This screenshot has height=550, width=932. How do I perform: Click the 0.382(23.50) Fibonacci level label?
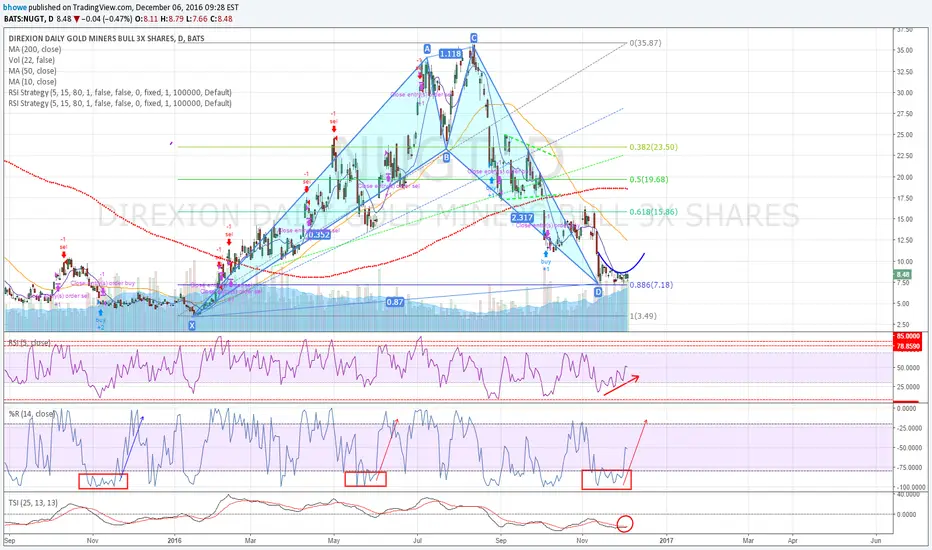[x=653, y=147]
